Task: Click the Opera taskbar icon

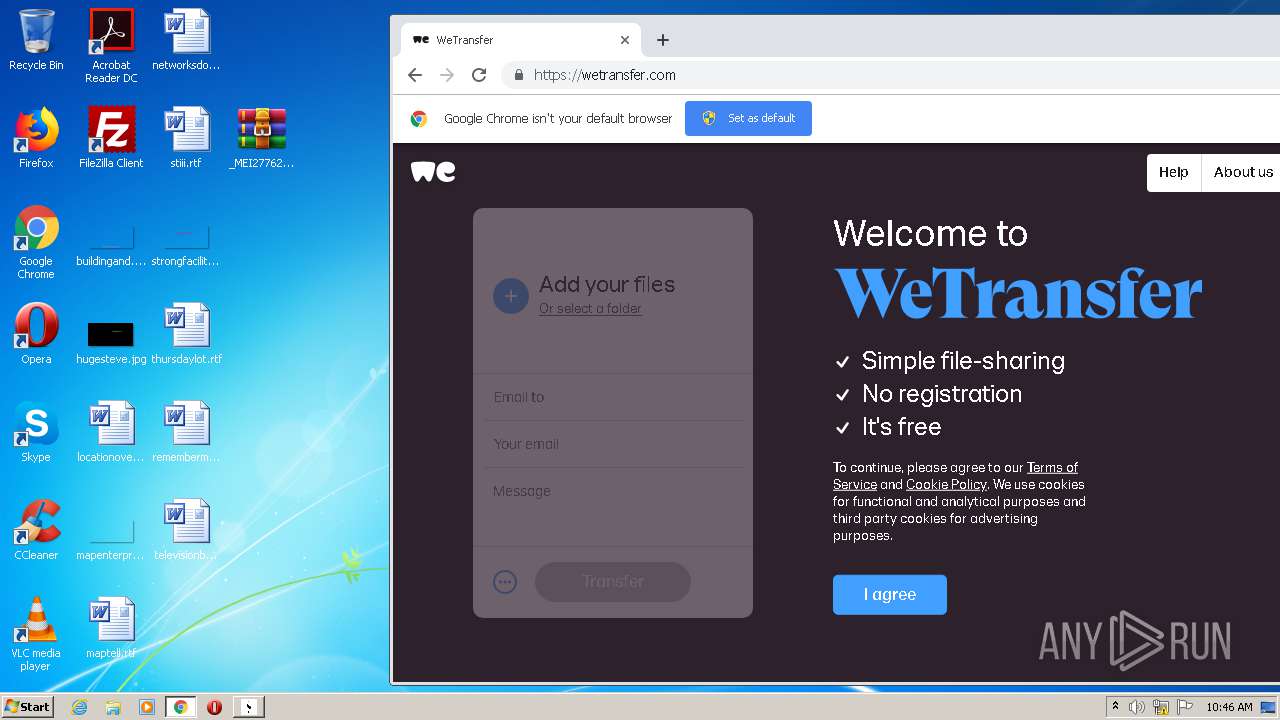Action: [x=214, y=707]
